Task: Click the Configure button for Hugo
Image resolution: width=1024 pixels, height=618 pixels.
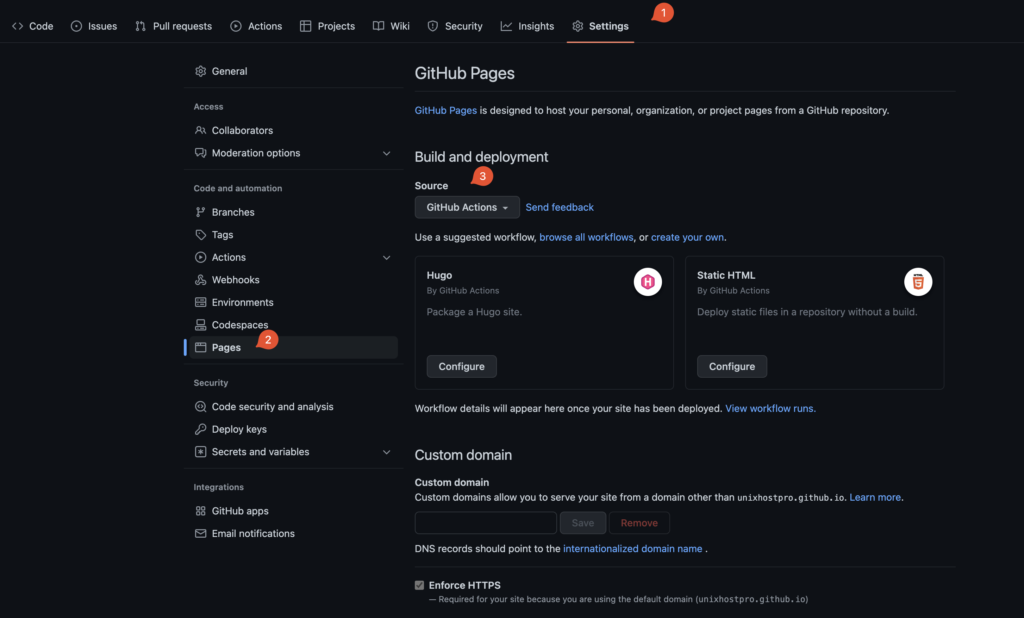Action: [461, 366]
